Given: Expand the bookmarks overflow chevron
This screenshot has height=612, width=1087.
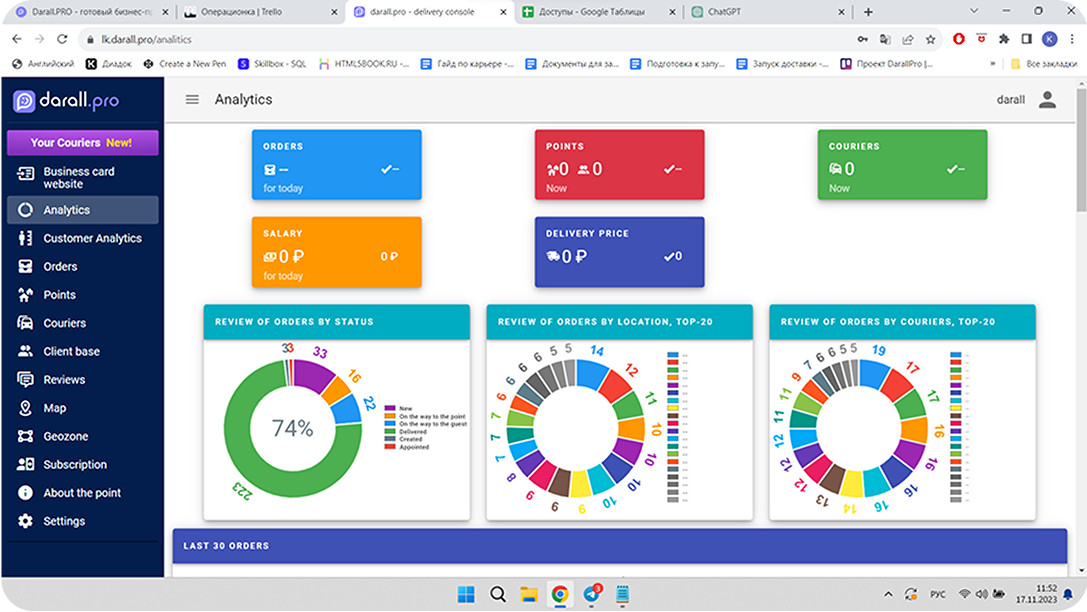Looking at the screenshot, I should (992, 63).
